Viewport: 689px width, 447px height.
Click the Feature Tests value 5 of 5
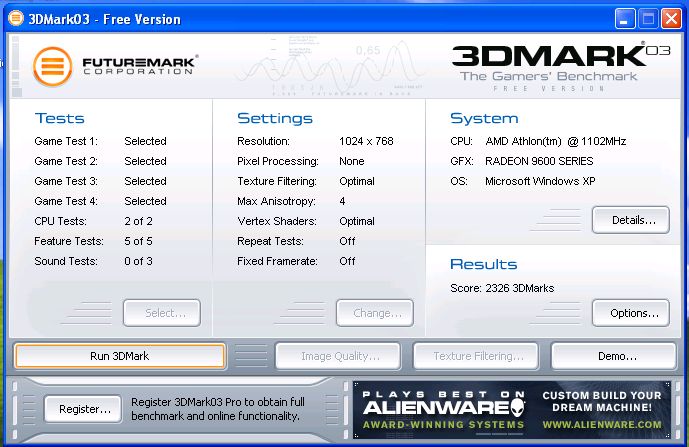[x=138, y=241]
